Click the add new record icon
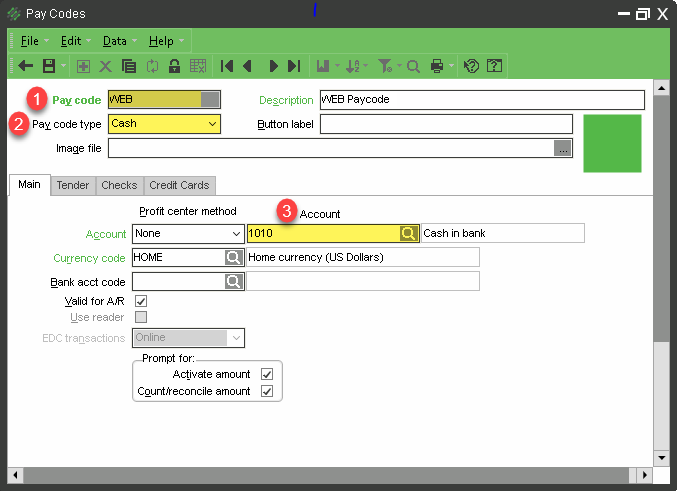The image size is (677, 491). click(x=83, y=67)
